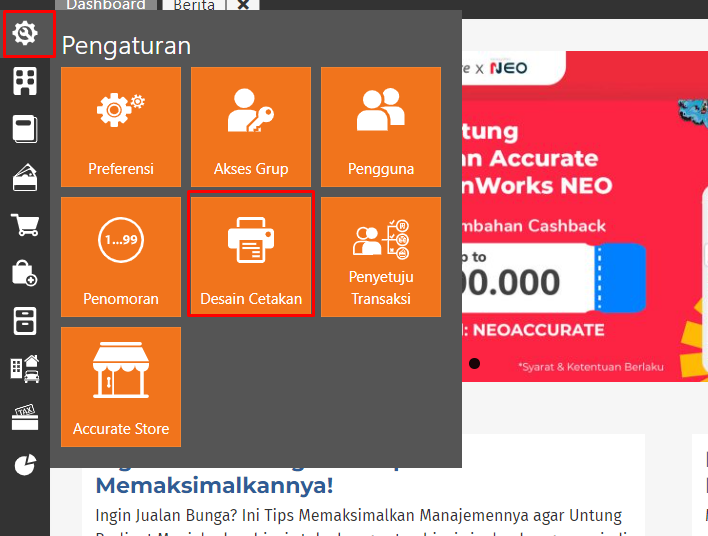
Task: Click the NEO cashback promotional banner
Action: click(585, 216)
